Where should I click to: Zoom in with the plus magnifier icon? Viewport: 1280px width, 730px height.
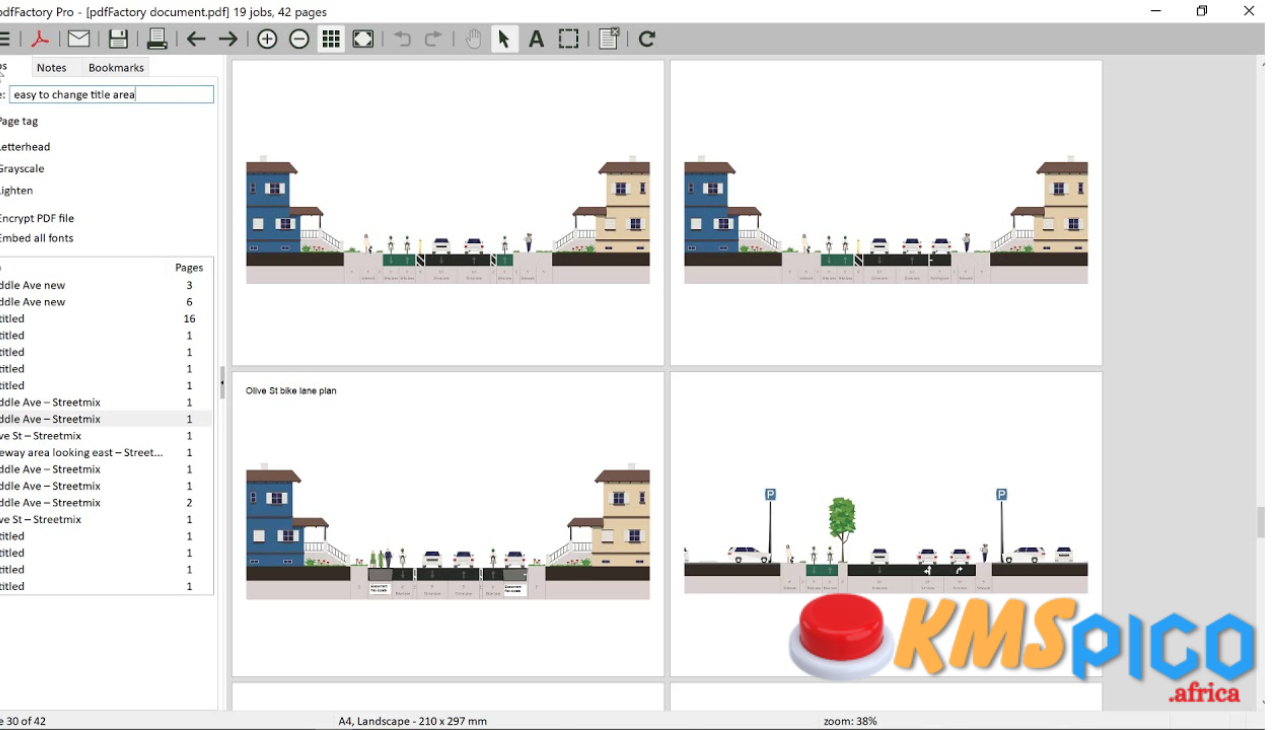pyautogui.click(x=267, y=39)
